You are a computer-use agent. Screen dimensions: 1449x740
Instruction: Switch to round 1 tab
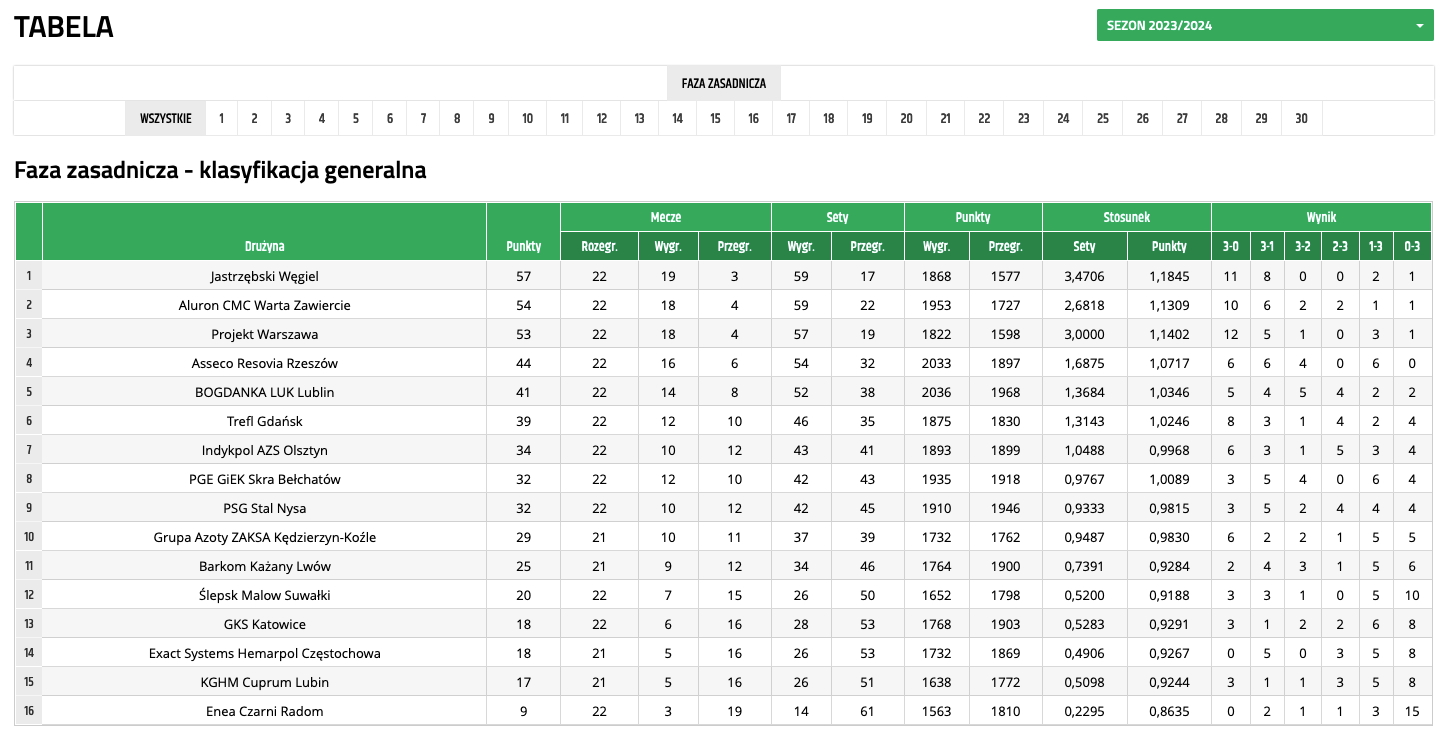point(221,118)
